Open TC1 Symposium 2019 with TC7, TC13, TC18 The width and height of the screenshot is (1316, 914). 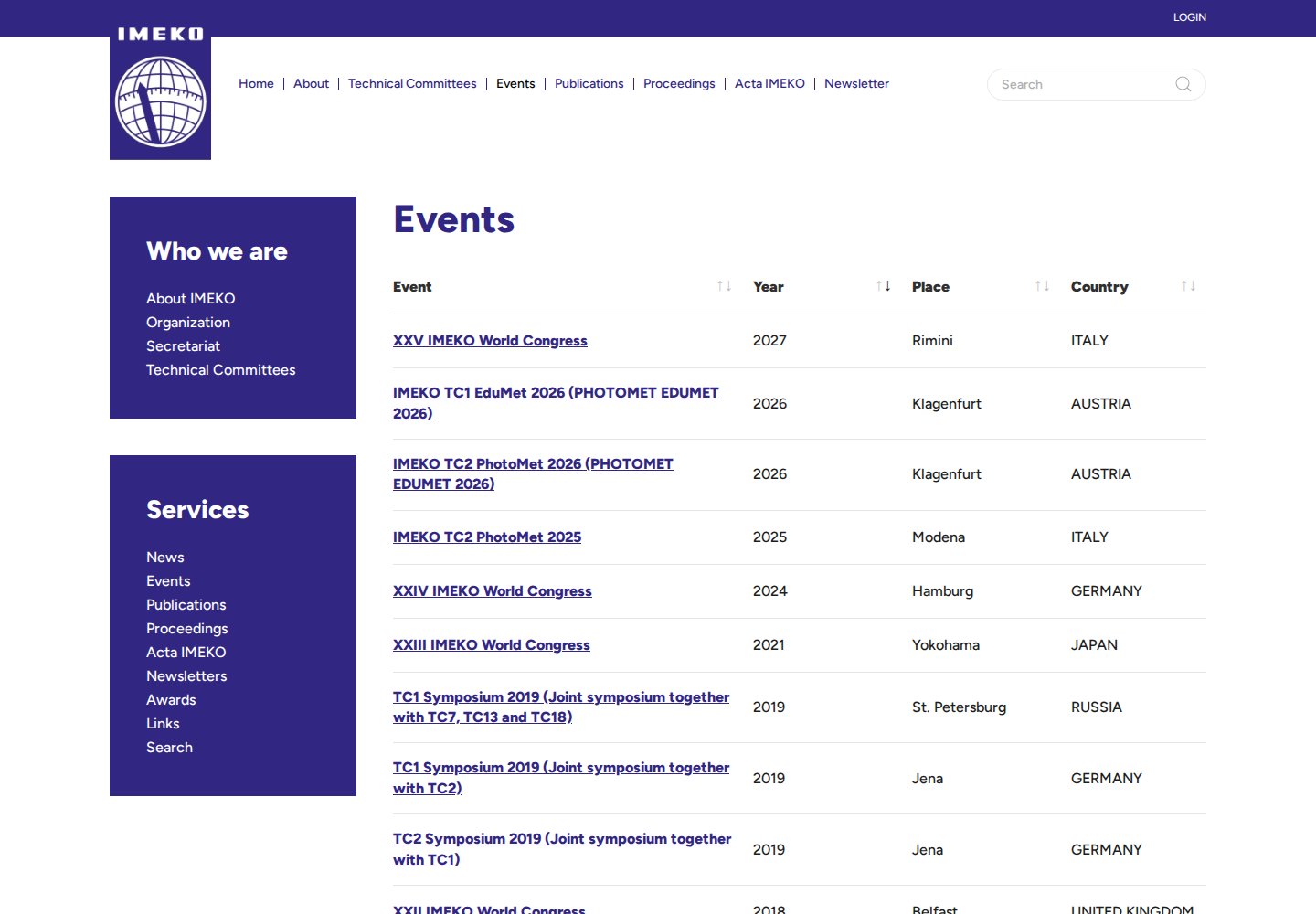561,707
